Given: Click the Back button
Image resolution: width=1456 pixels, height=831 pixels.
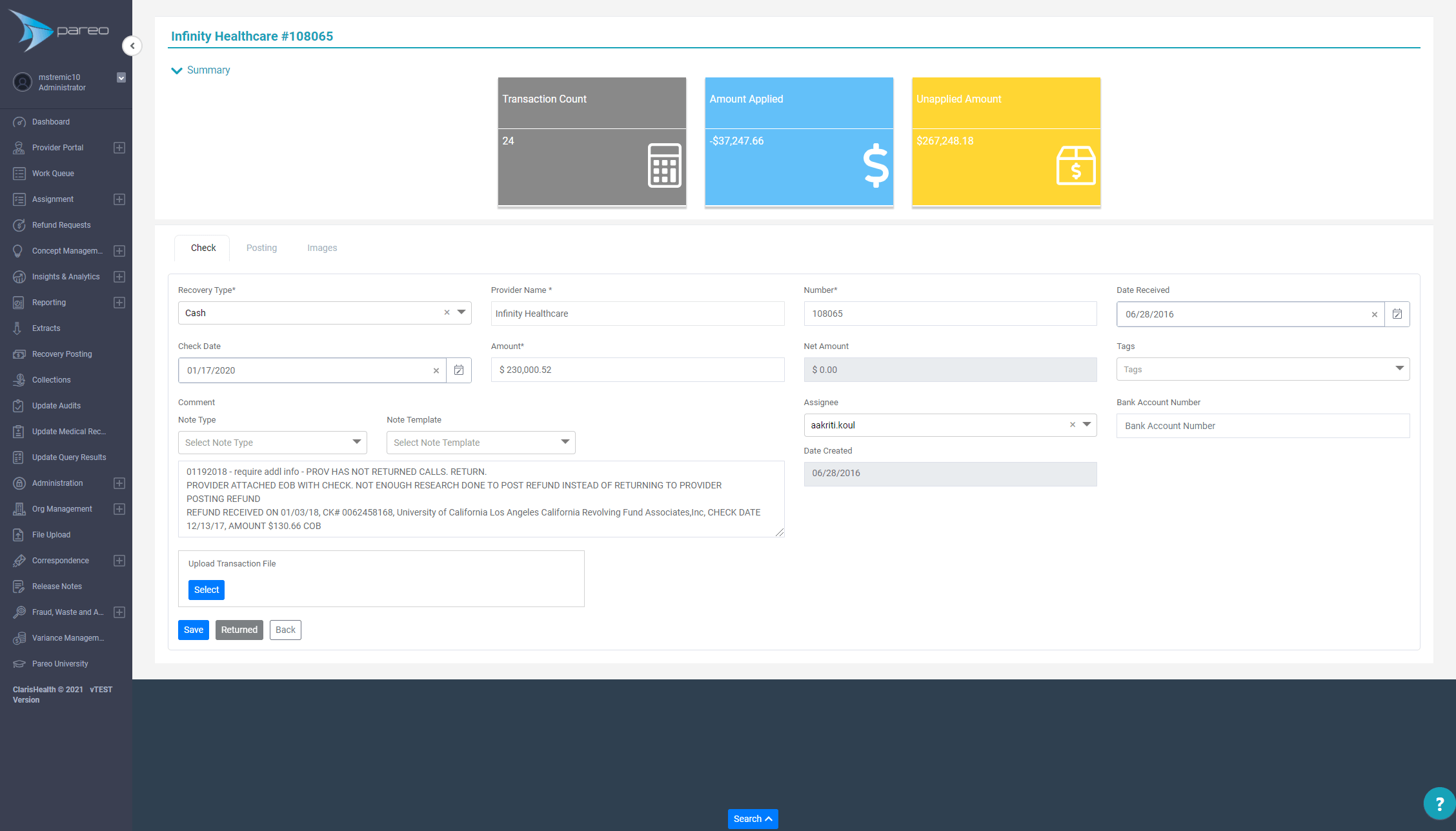Looking at the screenshot, I should pos(285,630).
